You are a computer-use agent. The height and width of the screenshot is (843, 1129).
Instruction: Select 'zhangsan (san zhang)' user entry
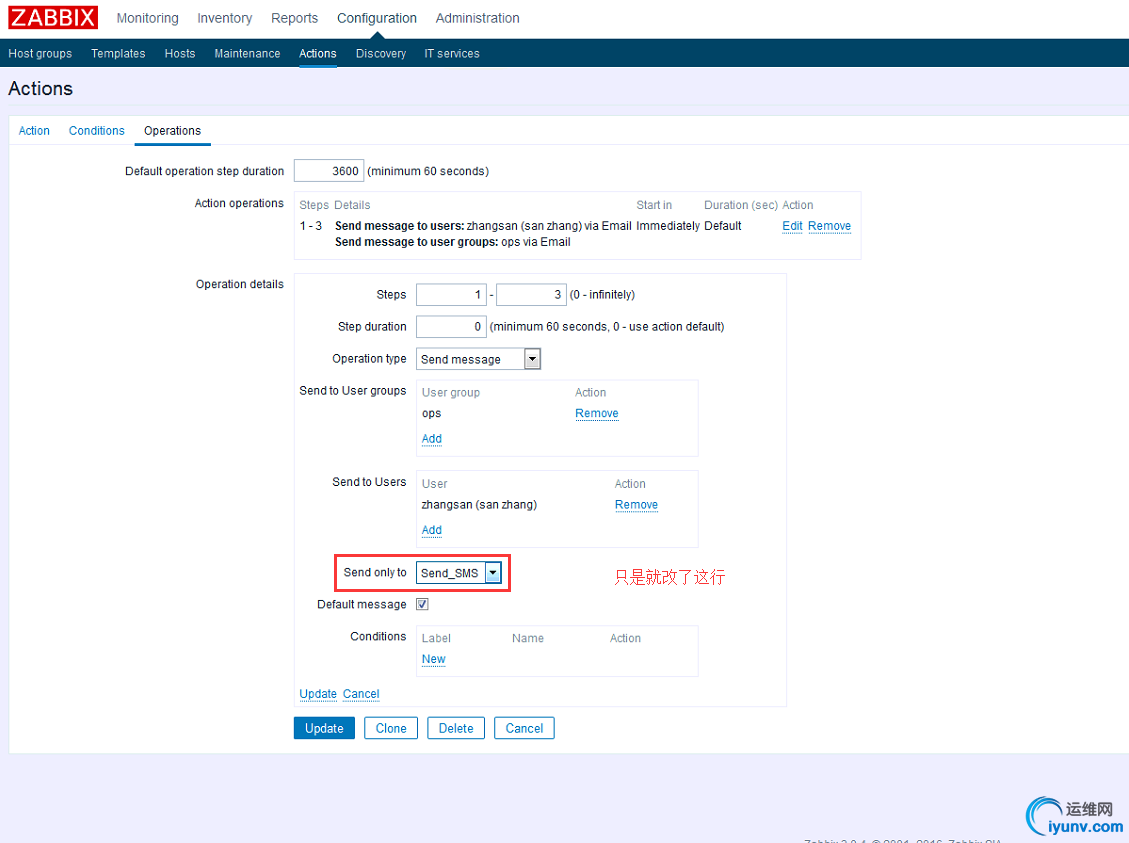point(480,505)
